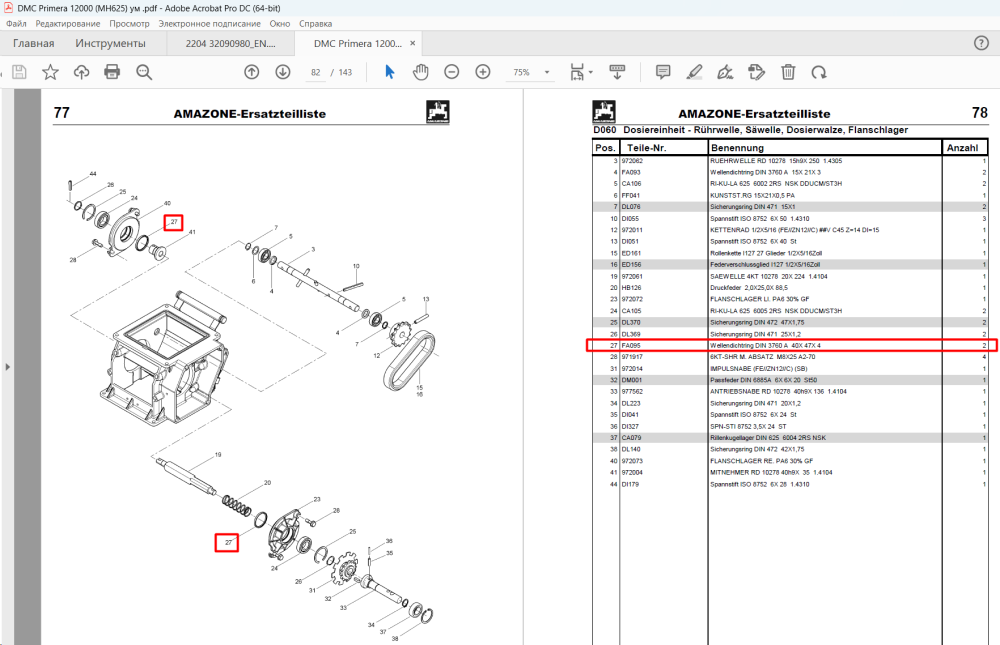Click part number 972062

(633, 161)
